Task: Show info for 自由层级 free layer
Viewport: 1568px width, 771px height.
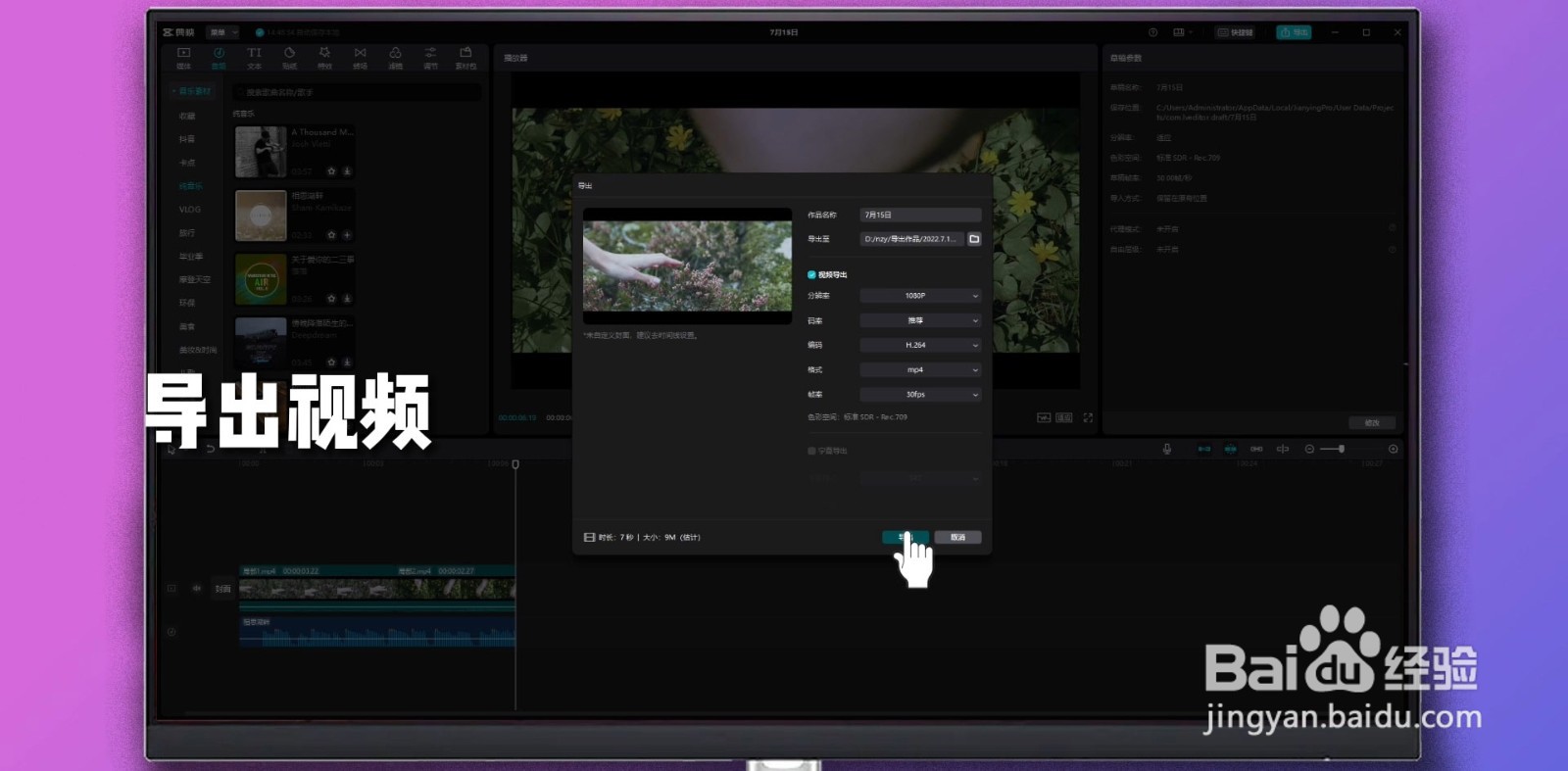Action: pos(1392,249)
